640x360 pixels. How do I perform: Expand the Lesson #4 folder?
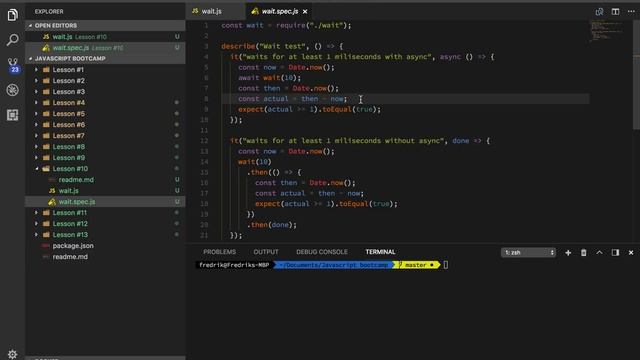click(105, 103)
